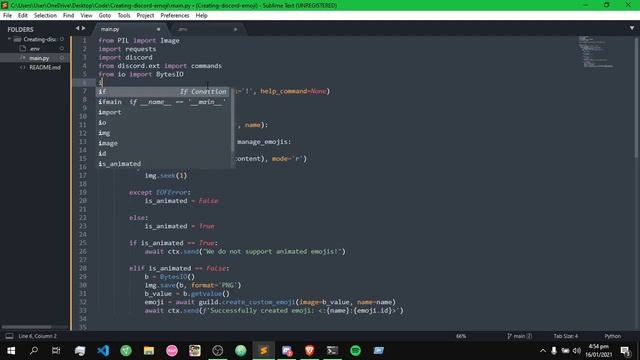The height and width of the screenshot is (360, 640).
Task: Open the tab list dropdown arrow
Action: [632, 28]
